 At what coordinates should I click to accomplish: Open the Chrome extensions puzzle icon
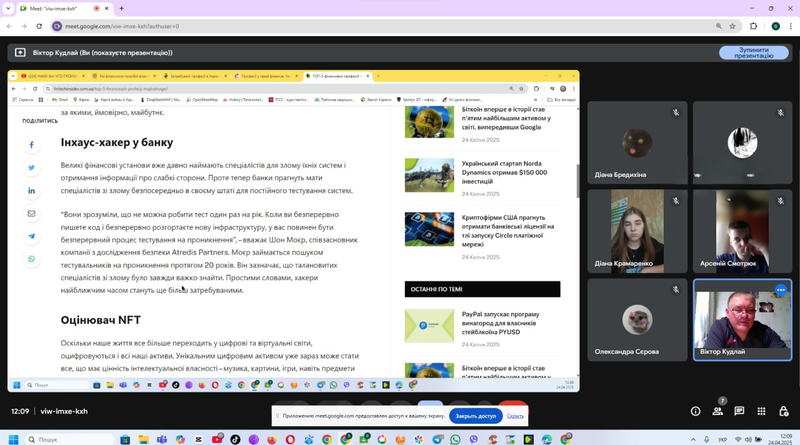pos(754,26)
